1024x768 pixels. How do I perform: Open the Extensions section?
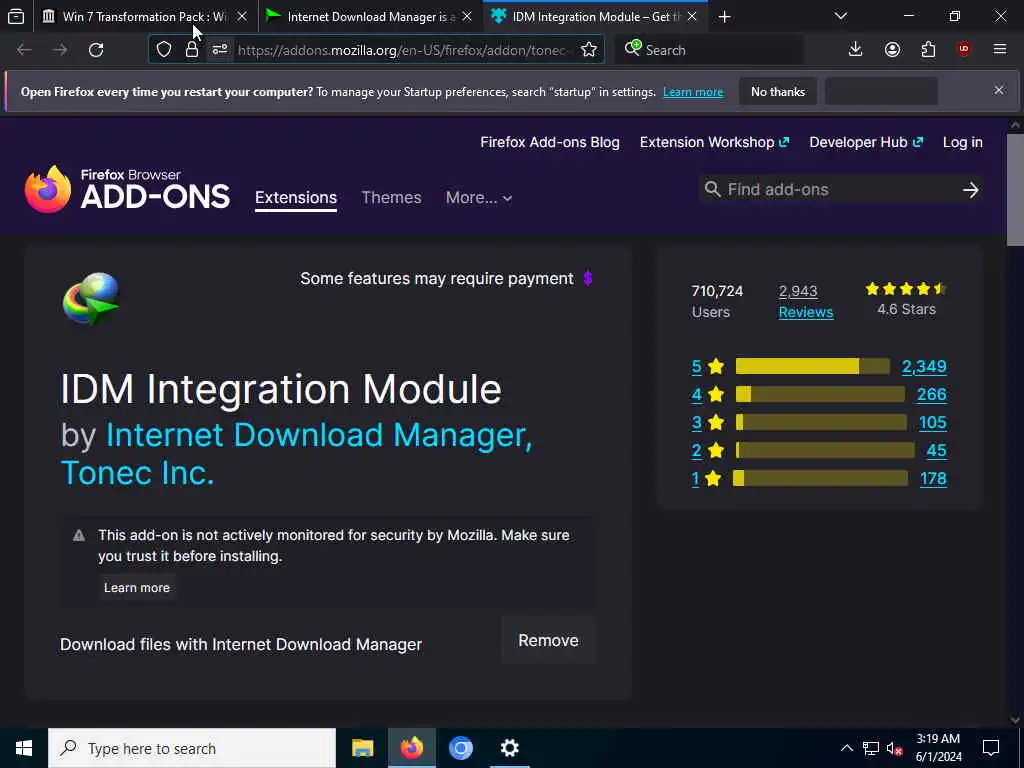pos(296,198)
